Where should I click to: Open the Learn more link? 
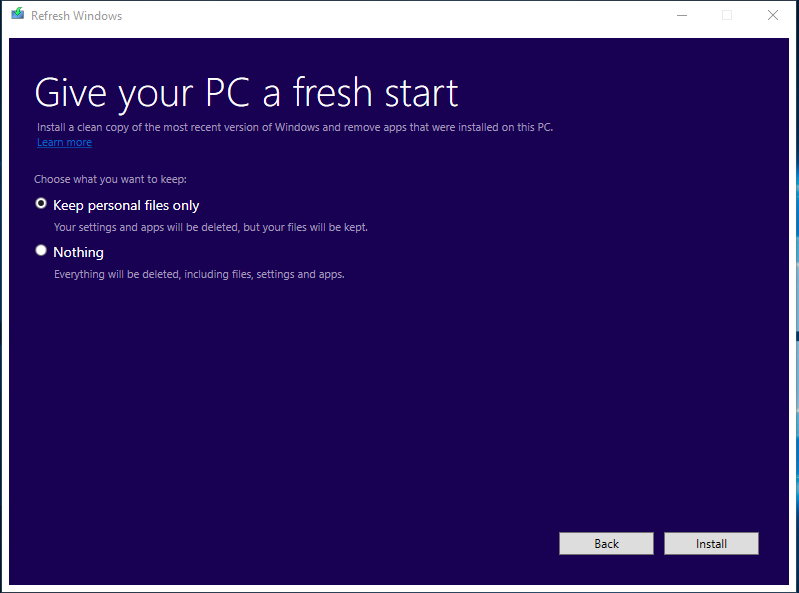pos(64,142)
